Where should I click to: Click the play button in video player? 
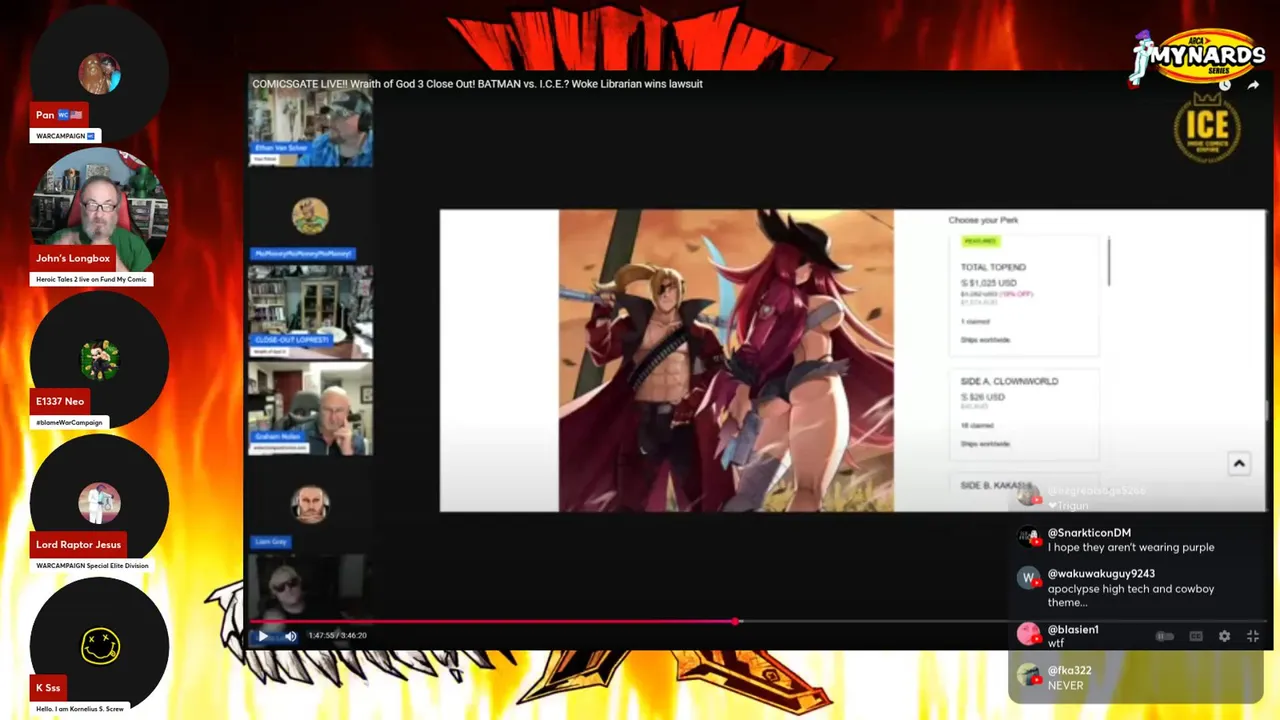[263, 636]
